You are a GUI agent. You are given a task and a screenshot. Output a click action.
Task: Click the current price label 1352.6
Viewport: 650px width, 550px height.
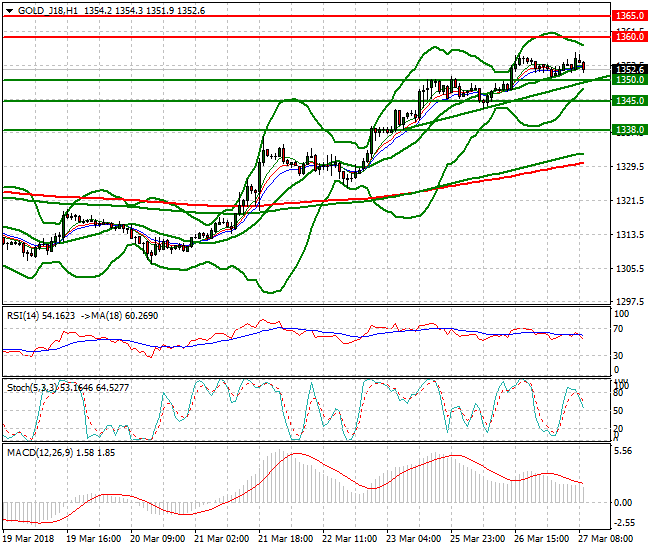coord(630,69)
